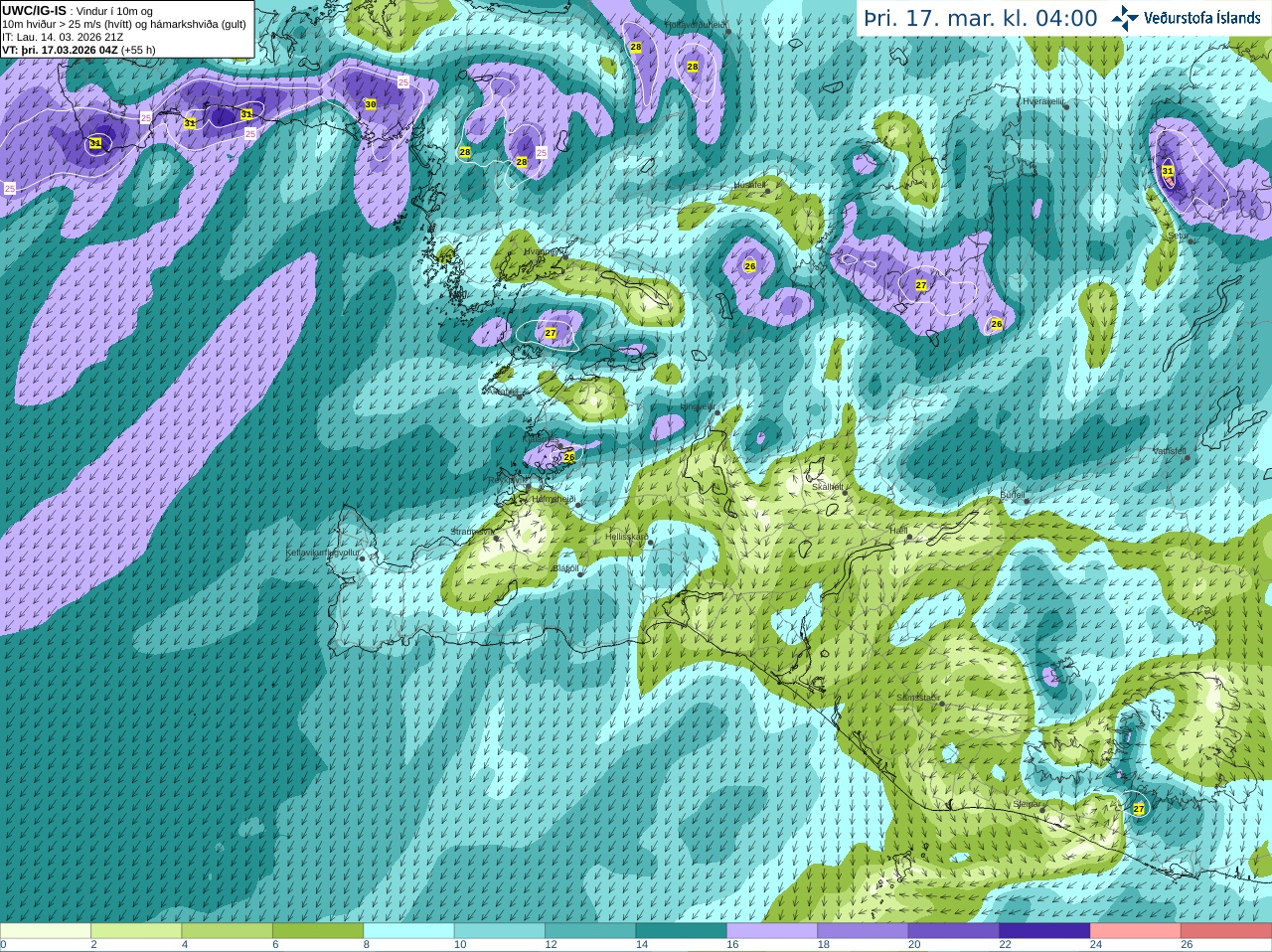This screenshot has height=952, width=1272.
Task: Pick the 18–20 m/s purple swatch
Action: [x=863, y=931]
